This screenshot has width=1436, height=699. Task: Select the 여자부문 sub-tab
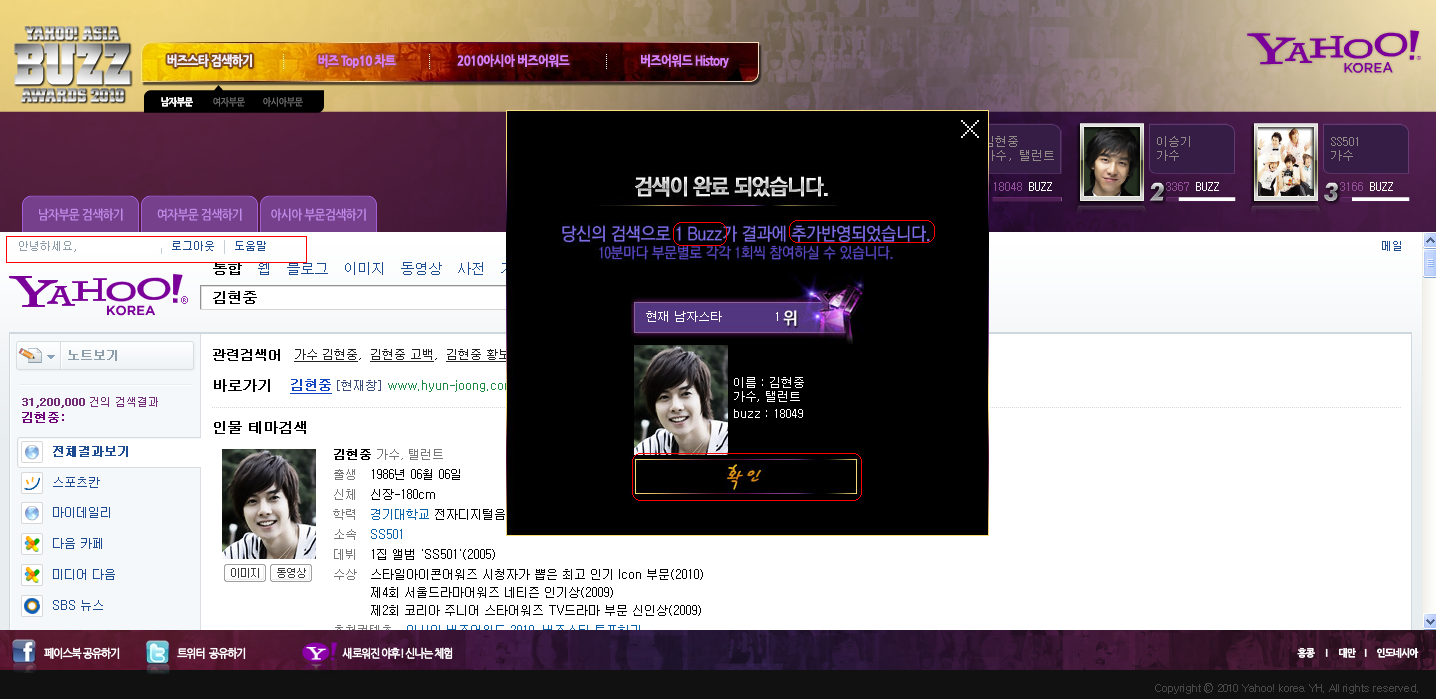228,102
